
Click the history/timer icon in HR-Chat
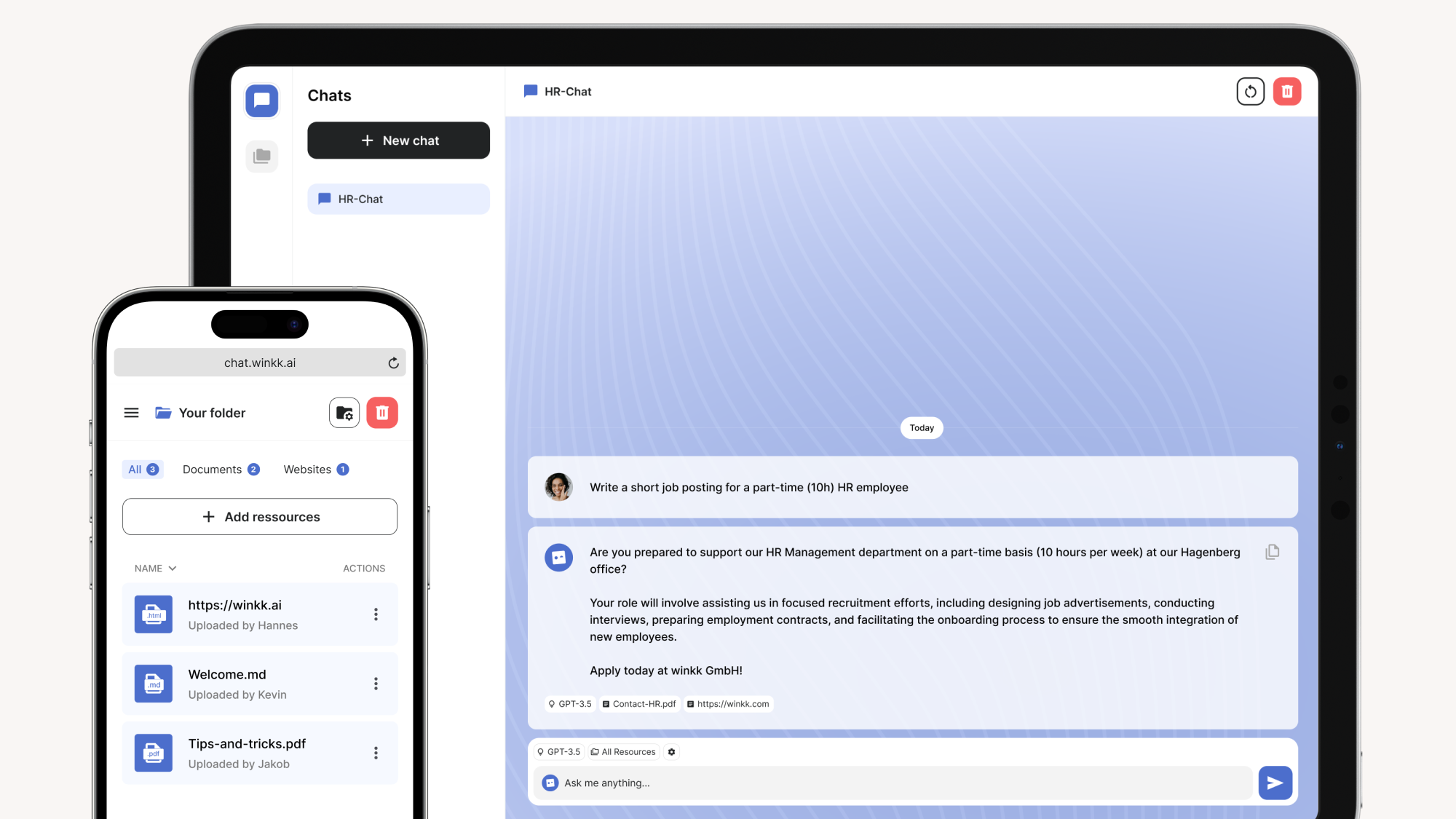click(1250, 91)
